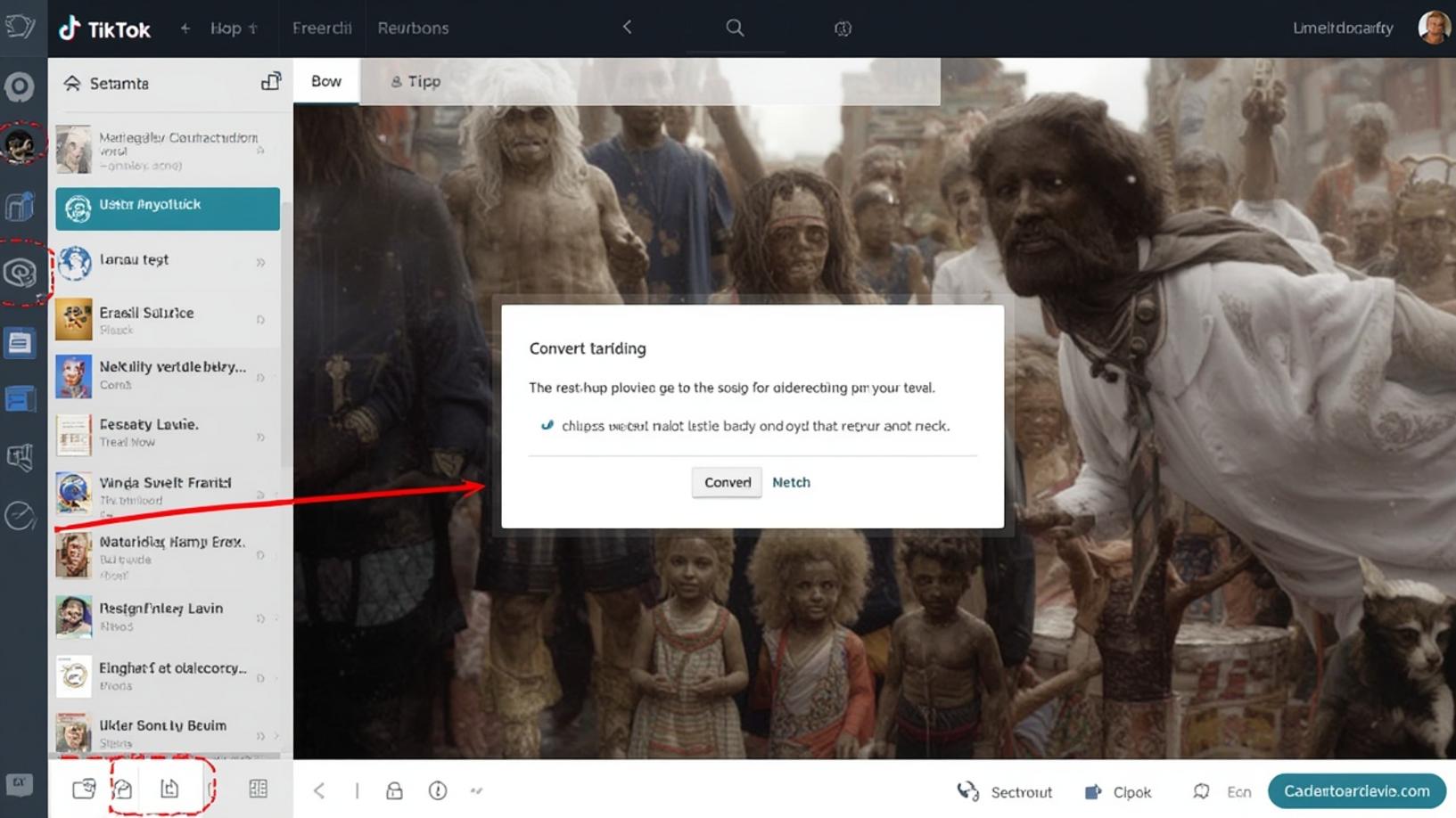Expand the Vinga Svielt Frarikl item arrow

(x=259, y=495)
